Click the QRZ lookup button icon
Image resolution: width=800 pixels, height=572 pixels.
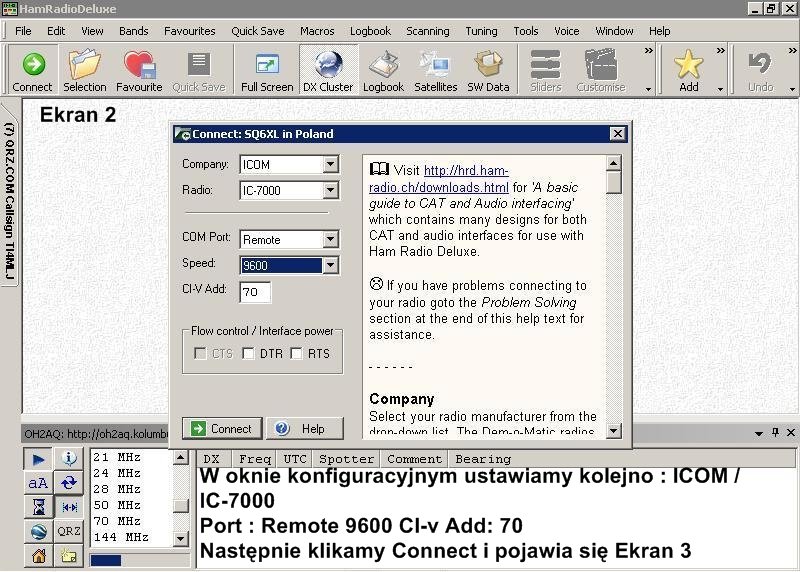69,532
